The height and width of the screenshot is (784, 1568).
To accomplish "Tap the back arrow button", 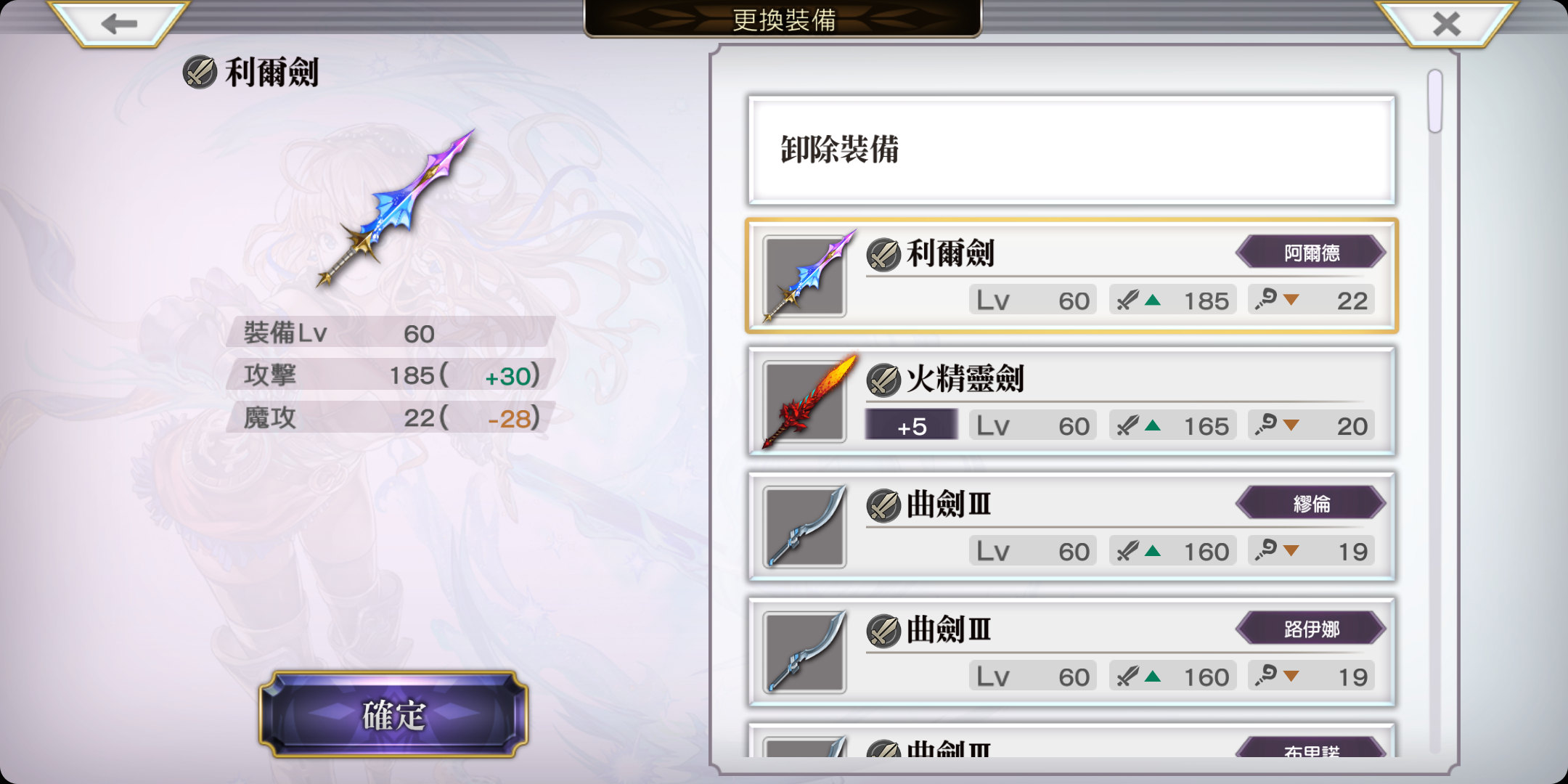I will (118, 24).
